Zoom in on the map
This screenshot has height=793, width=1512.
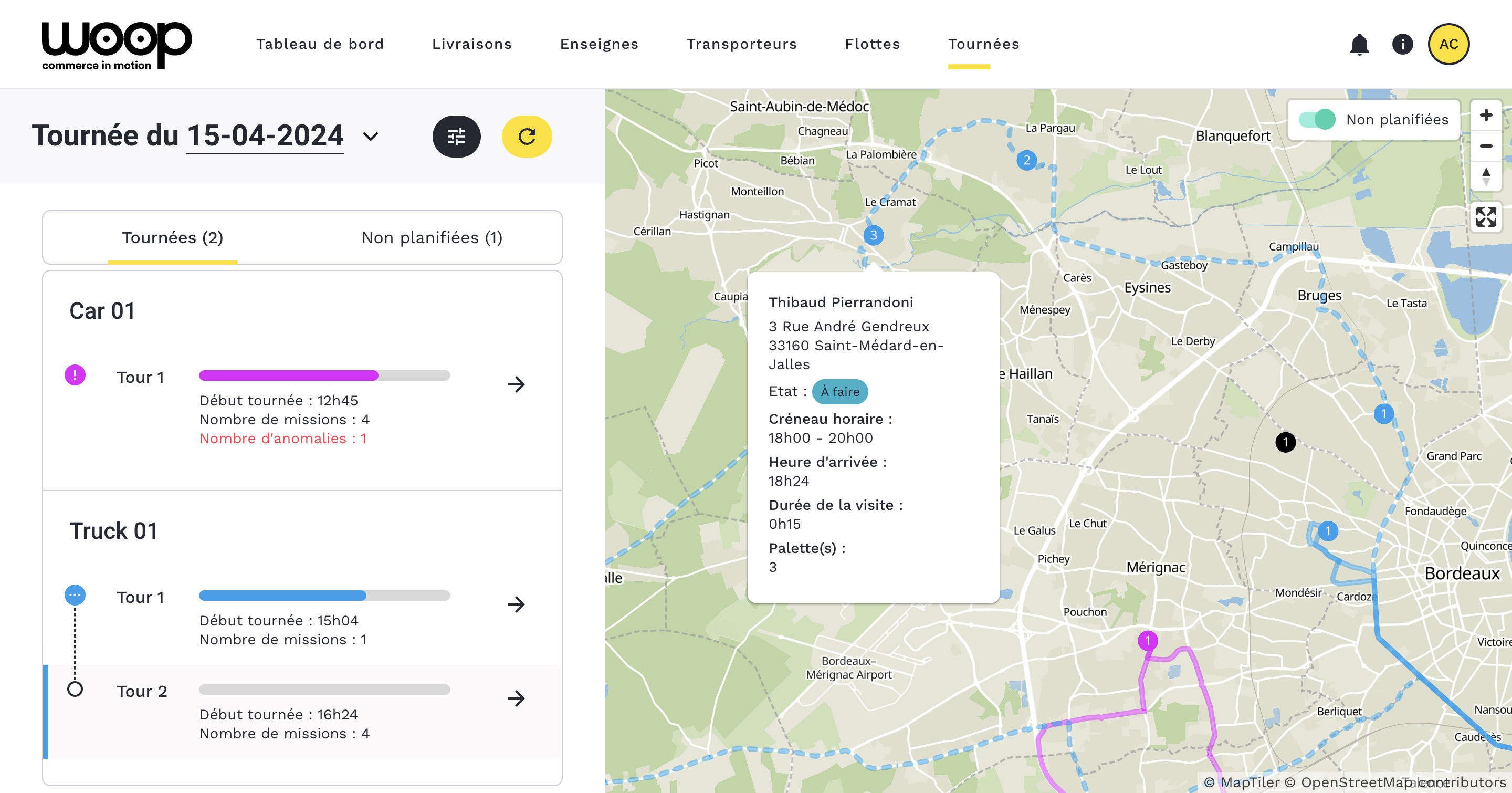[1486, 115]
